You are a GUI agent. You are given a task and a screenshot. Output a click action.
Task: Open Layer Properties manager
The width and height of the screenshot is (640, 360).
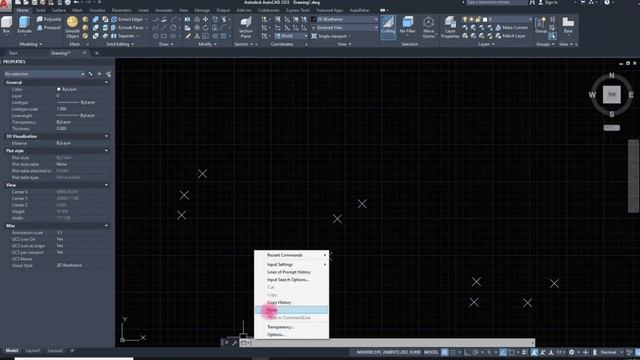coord(450,27)
